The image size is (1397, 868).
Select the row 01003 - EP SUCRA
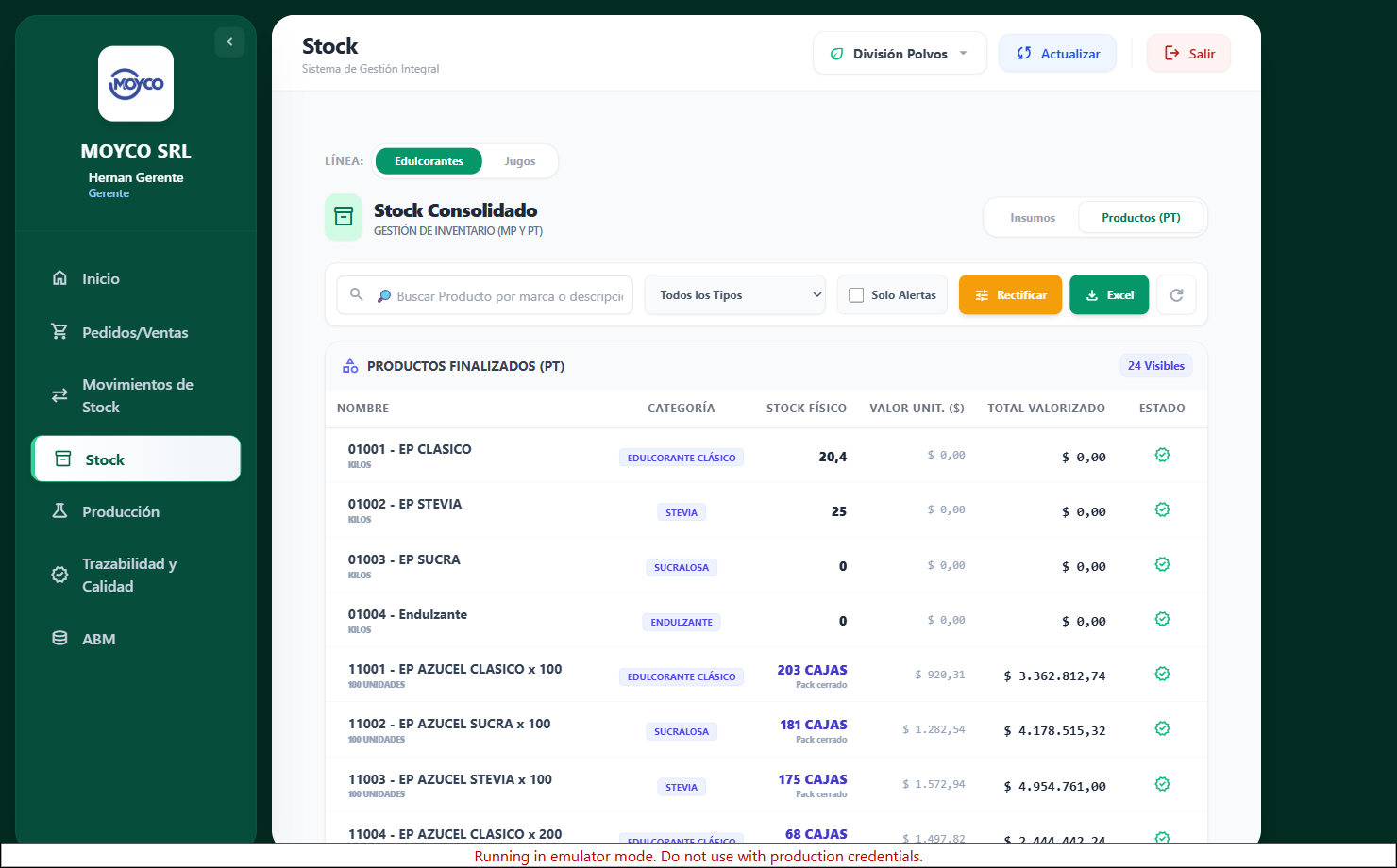click(766, 565)
